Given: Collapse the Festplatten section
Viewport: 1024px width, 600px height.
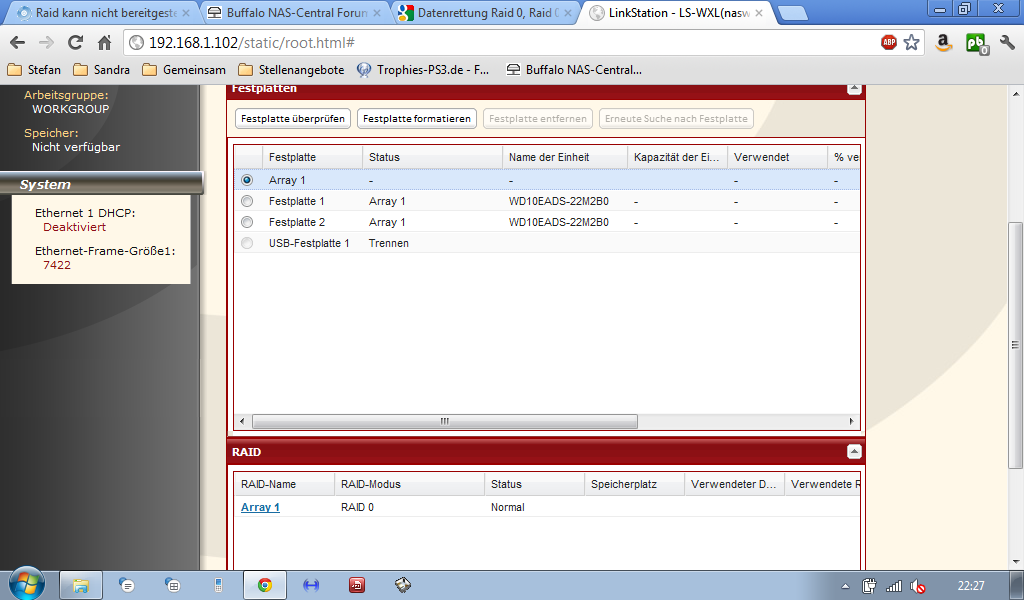Looking at the screenshot, I should tap(853, 88).
